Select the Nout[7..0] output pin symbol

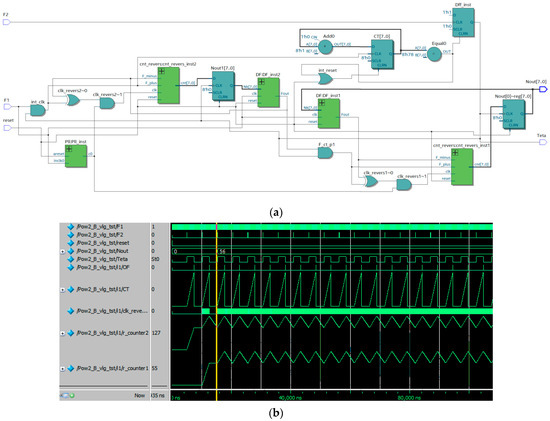pyautogui.click(x=543, y=89)
